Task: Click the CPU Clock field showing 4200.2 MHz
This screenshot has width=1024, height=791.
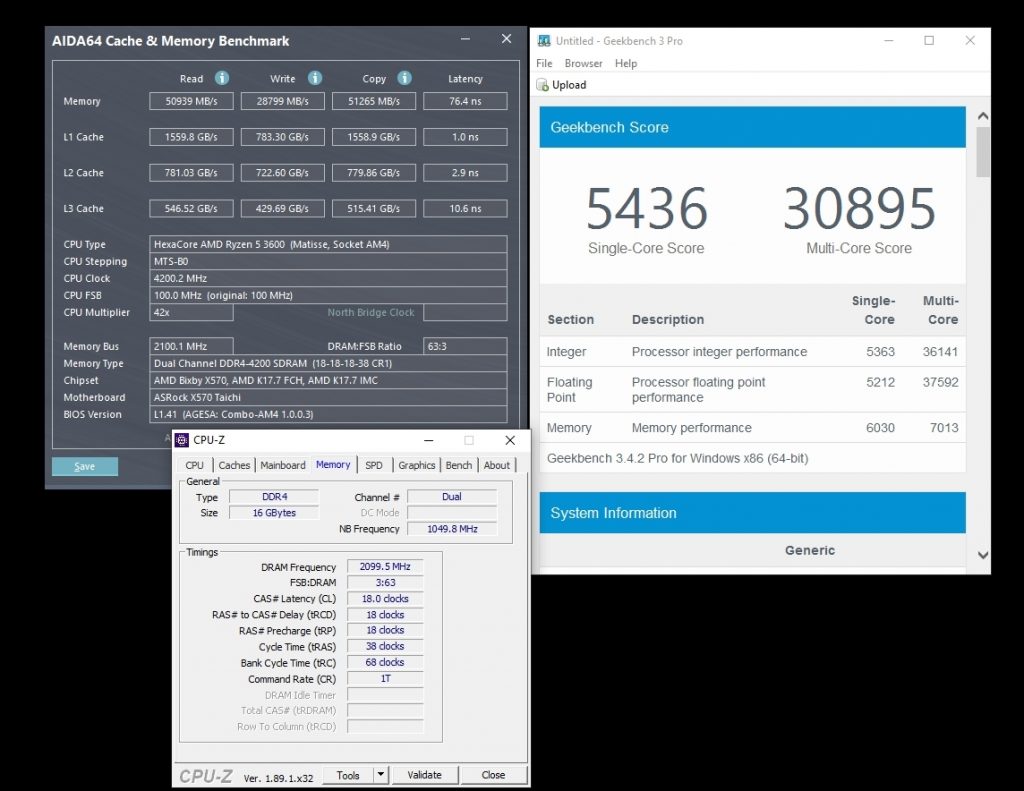Action: [x=328, y=278]
